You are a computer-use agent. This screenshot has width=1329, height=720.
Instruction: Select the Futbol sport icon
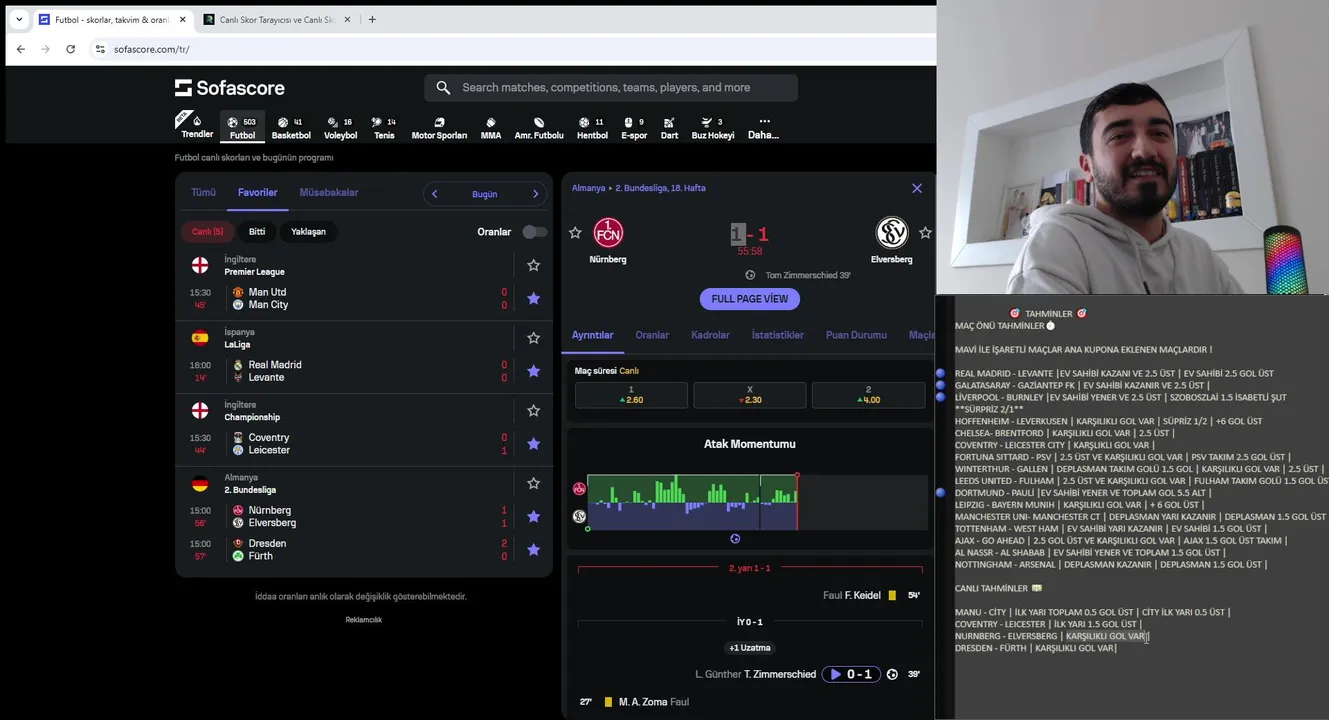(x=242, y=127)
